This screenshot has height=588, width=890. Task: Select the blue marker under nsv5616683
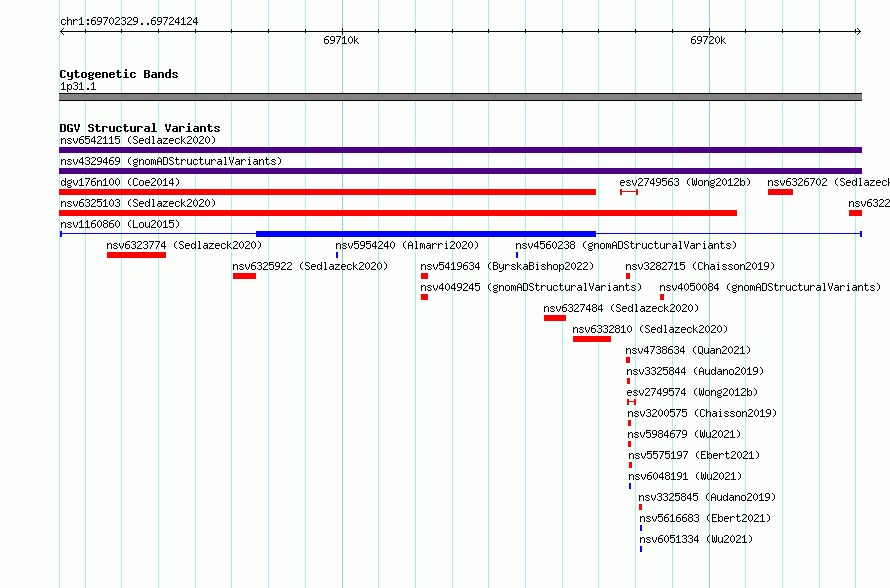[641, 528]
